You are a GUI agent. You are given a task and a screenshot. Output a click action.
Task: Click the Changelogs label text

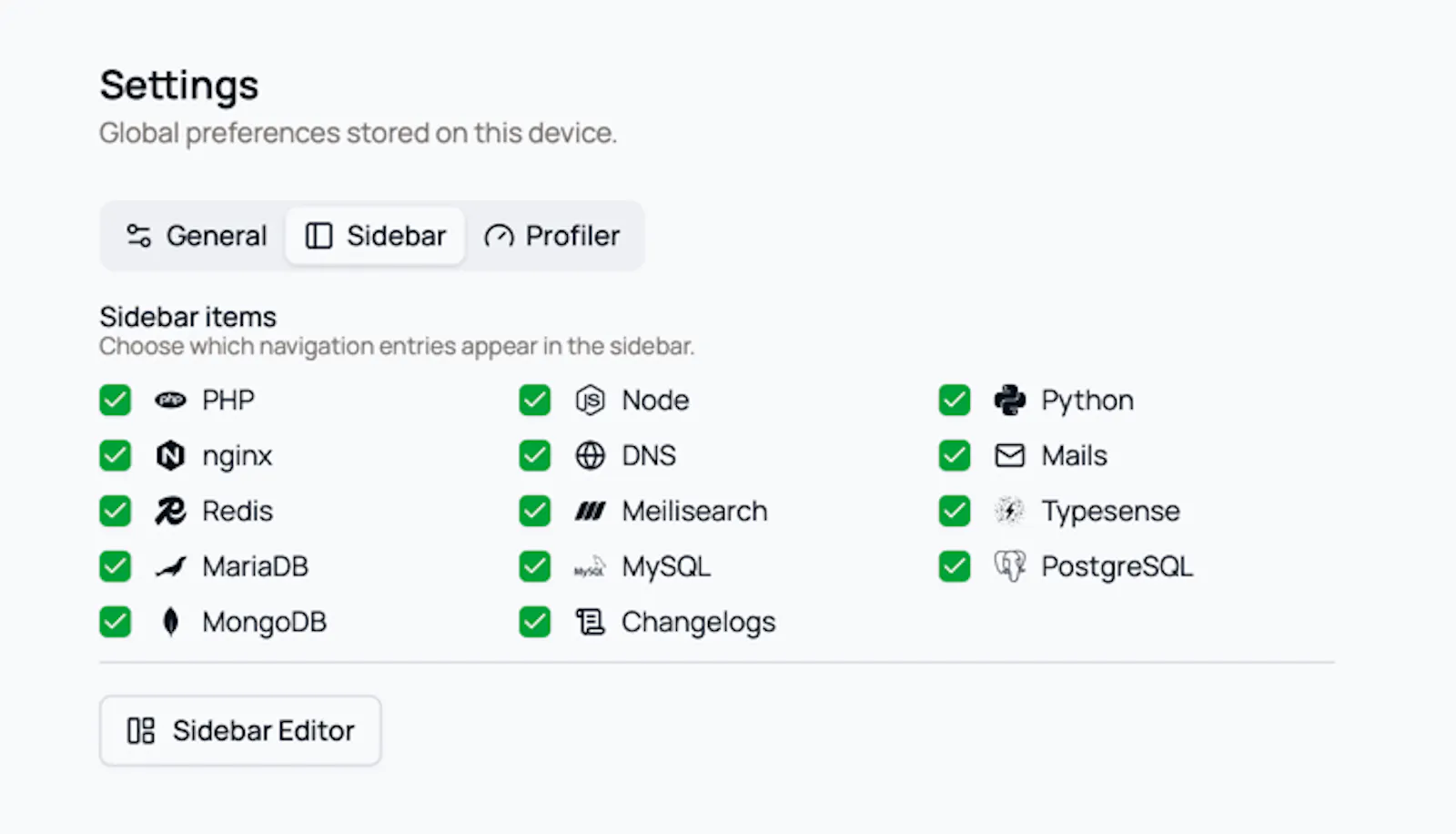click(x=699, y=623)
